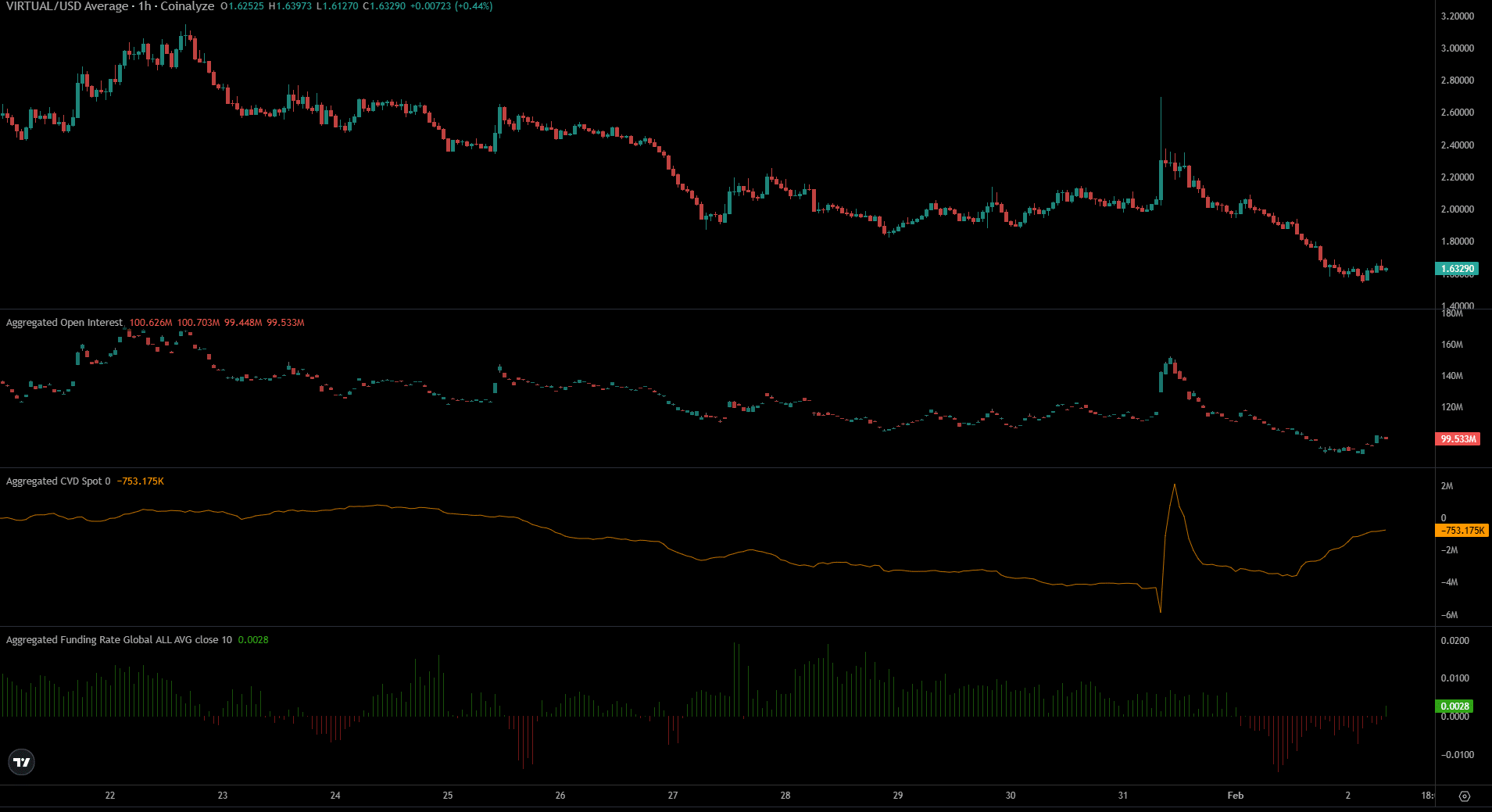The width and height of the screenshot is (1492, 812).
Task: Click the green 1.63290 current price tag
Action: (x=1457, y=269)
